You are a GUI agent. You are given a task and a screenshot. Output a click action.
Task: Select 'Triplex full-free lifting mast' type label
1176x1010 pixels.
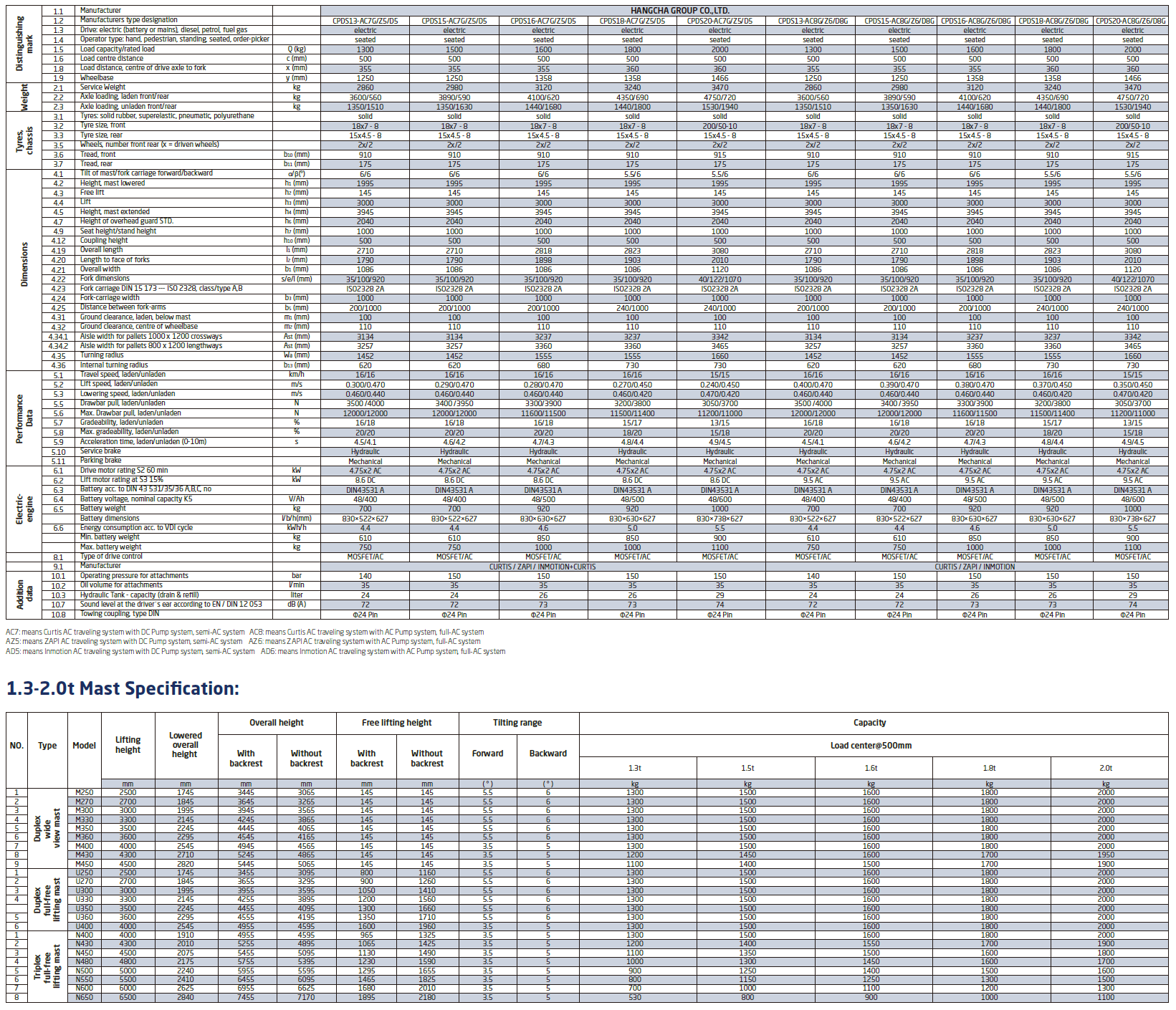coord(47,966)
